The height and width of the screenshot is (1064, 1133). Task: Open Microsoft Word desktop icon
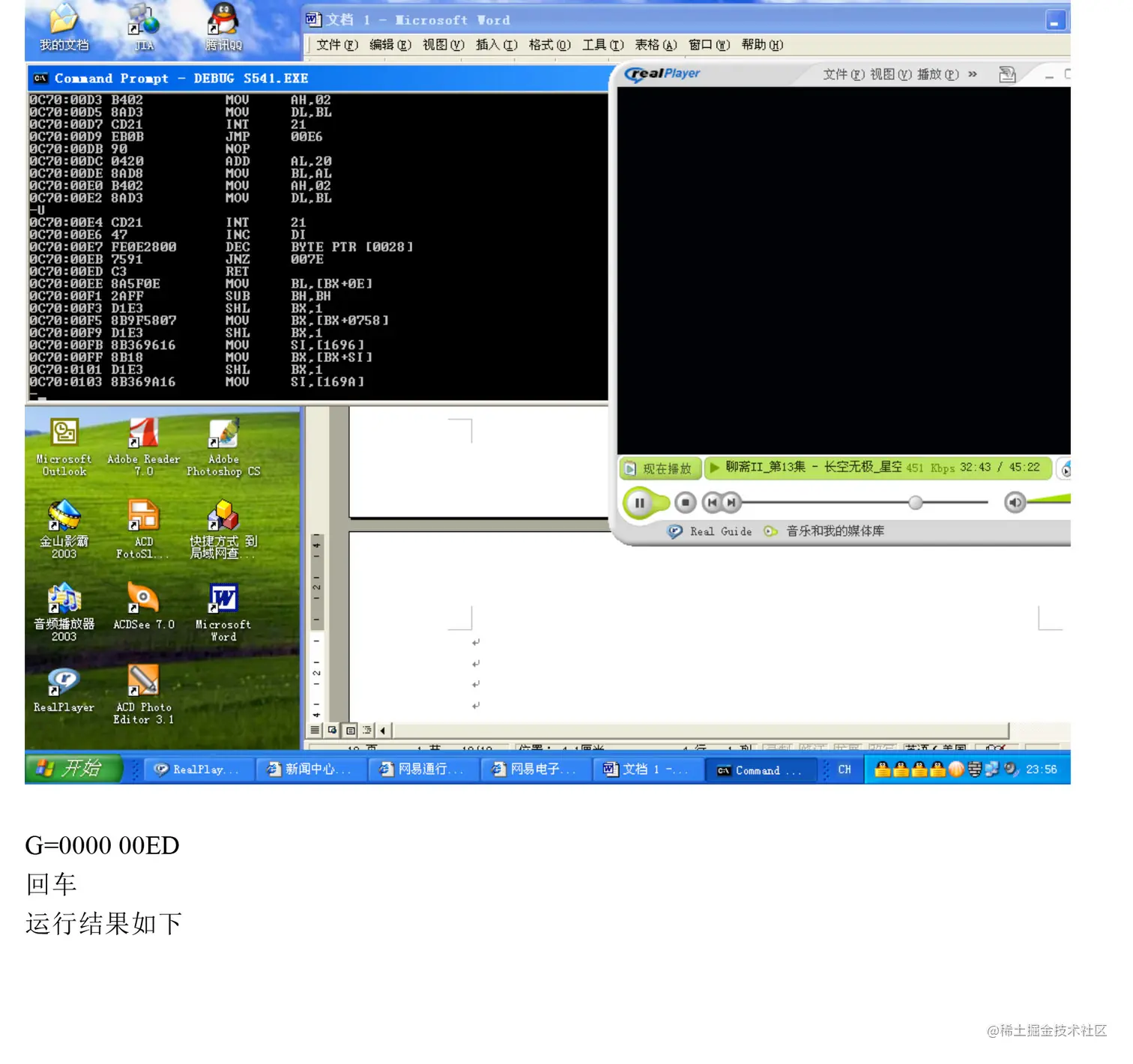tap(223, 612)
